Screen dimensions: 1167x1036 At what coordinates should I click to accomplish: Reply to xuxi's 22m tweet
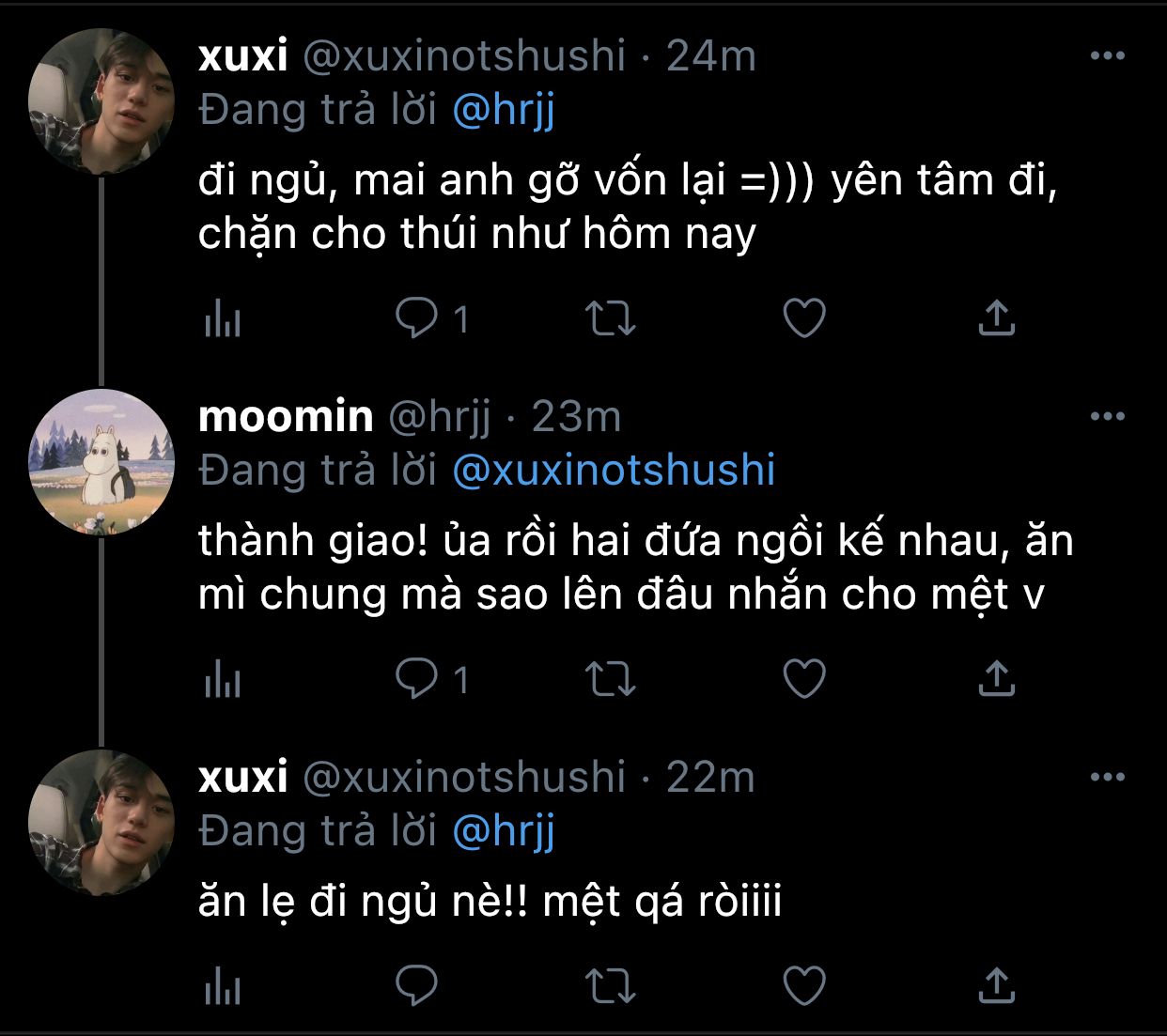pyautogui.click(x=416, y=985)
